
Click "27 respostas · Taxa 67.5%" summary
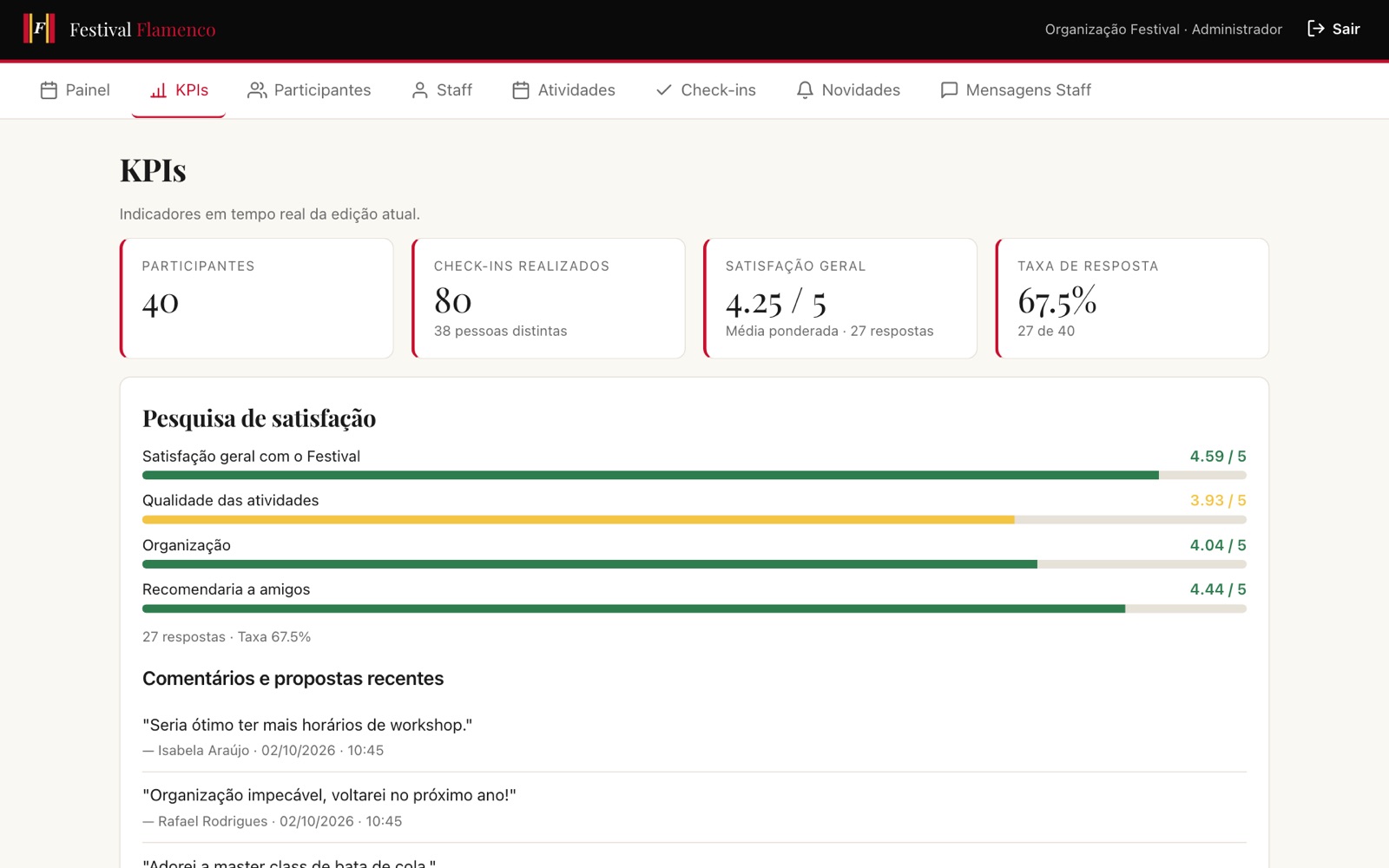227,637
